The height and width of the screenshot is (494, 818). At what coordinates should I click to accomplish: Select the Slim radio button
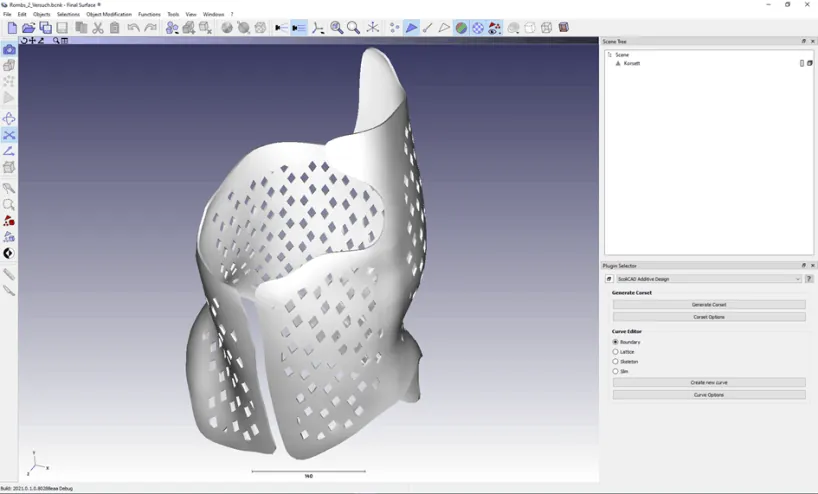616,371
